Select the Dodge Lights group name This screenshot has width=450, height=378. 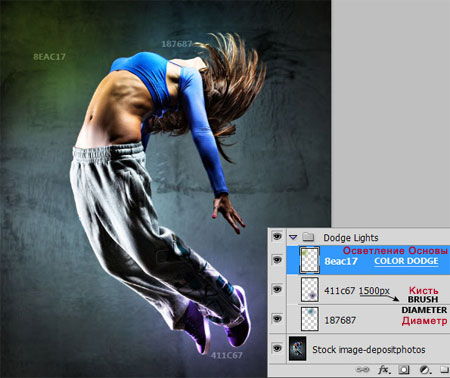click(x=351, y=238)
